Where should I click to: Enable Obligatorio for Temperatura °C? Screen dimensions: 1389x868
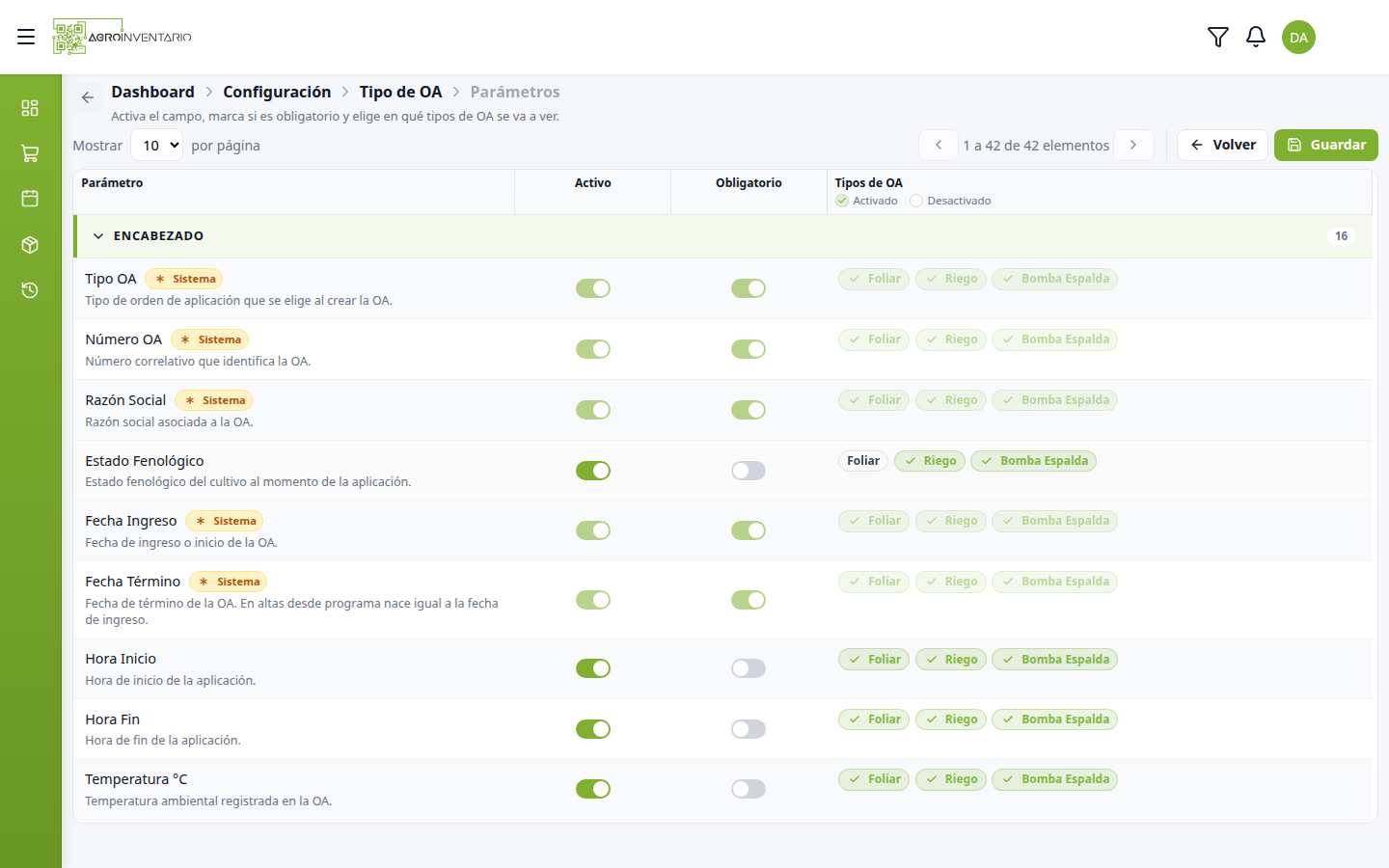point(749,789)
